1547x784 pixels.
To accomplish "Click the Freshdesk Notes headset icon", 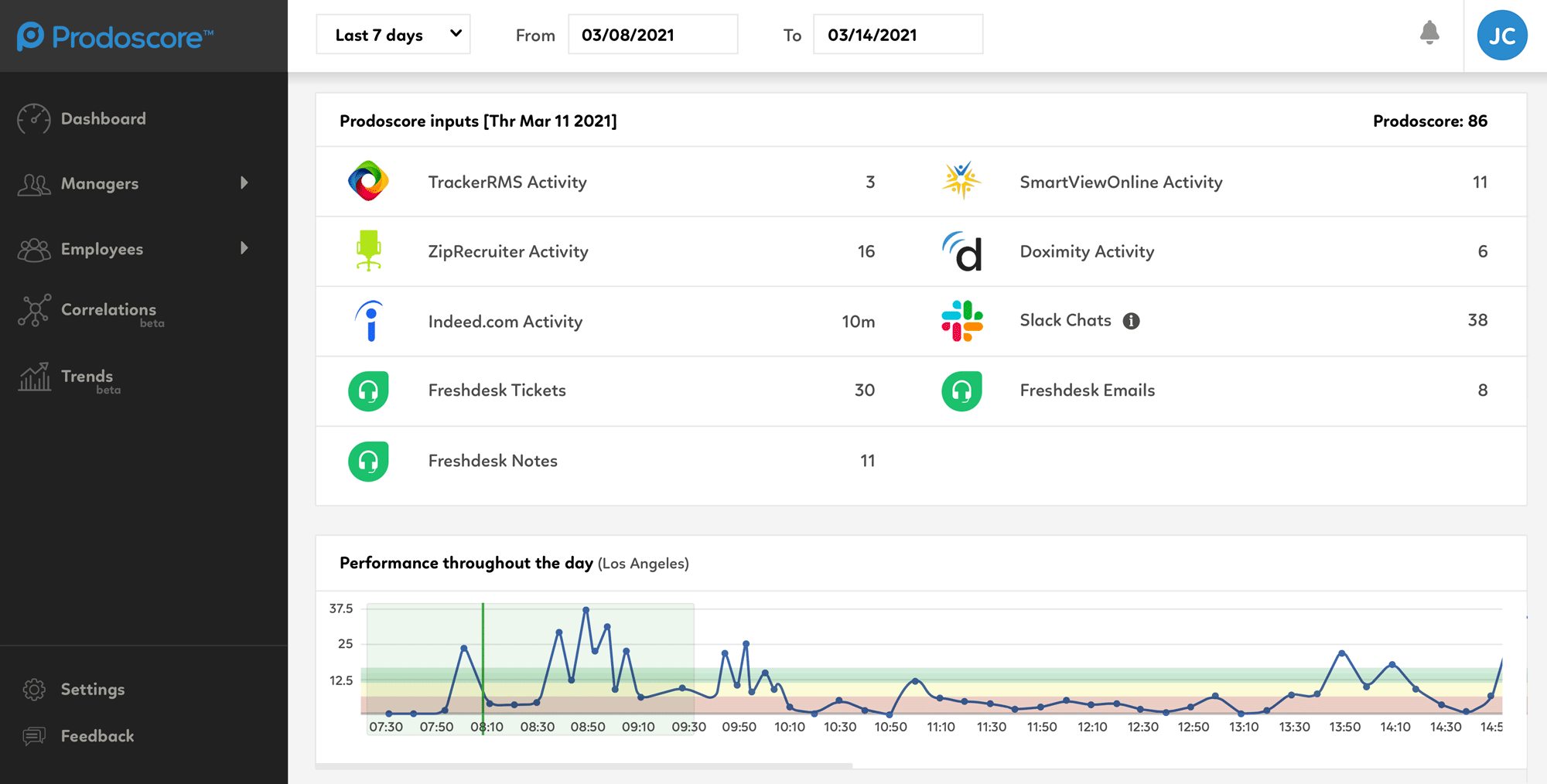I will tap(368, 461).
